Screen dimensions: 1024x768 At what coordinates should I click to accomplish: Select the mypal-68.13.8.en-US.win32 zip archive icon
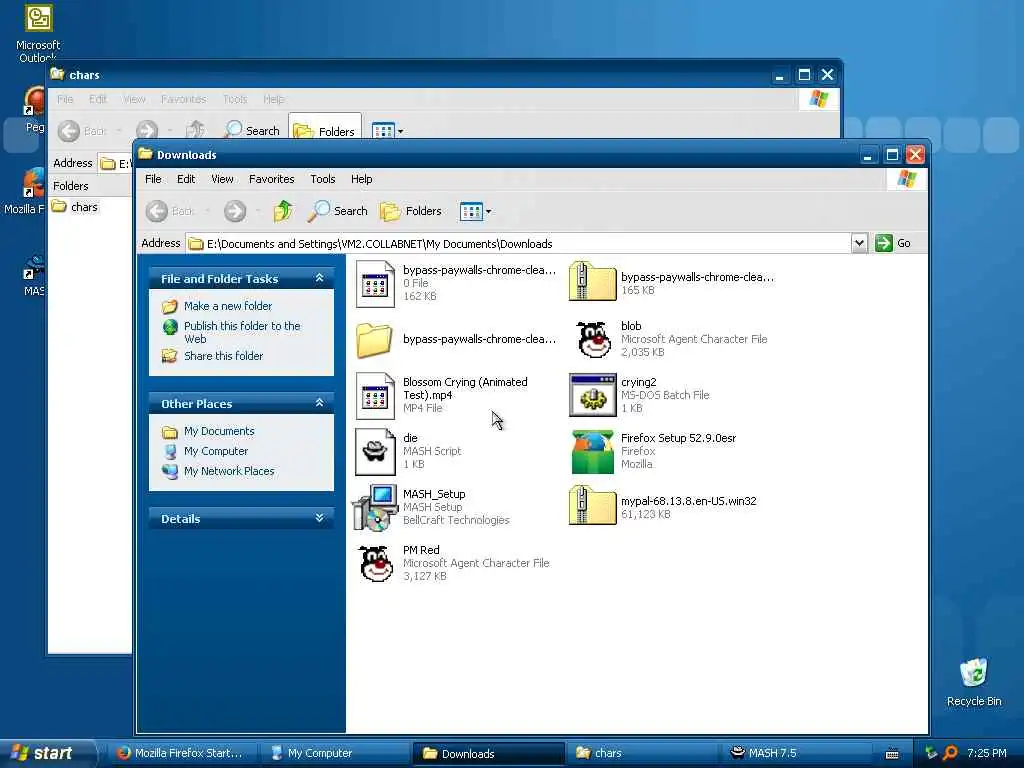click(x=593, y=506)
